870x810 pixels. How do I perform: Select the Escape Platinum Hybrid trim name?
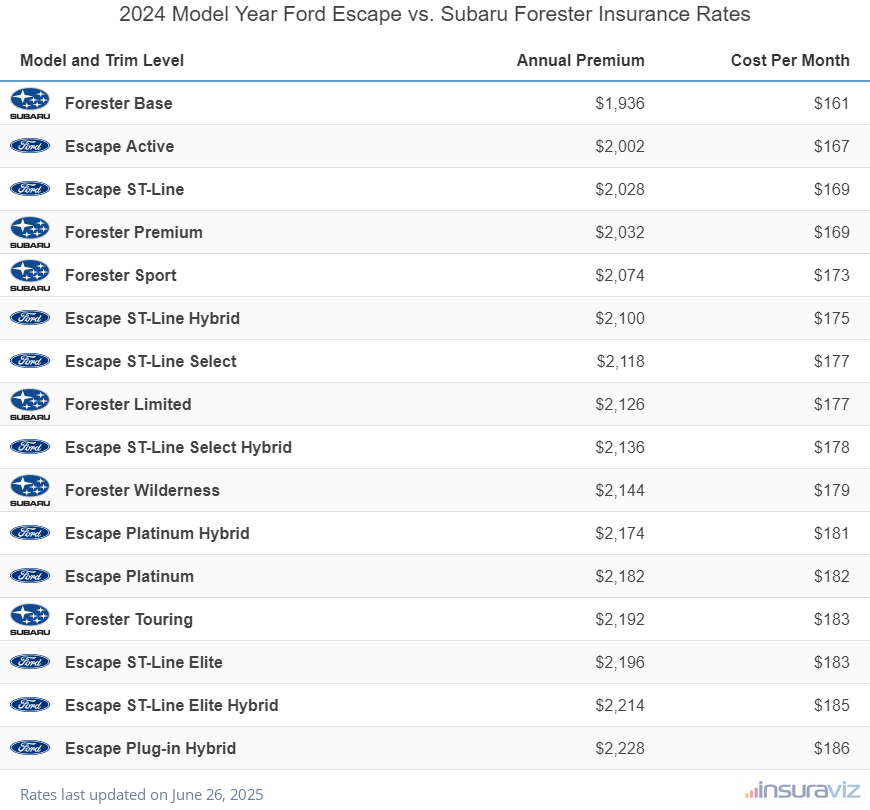(157, 533)
